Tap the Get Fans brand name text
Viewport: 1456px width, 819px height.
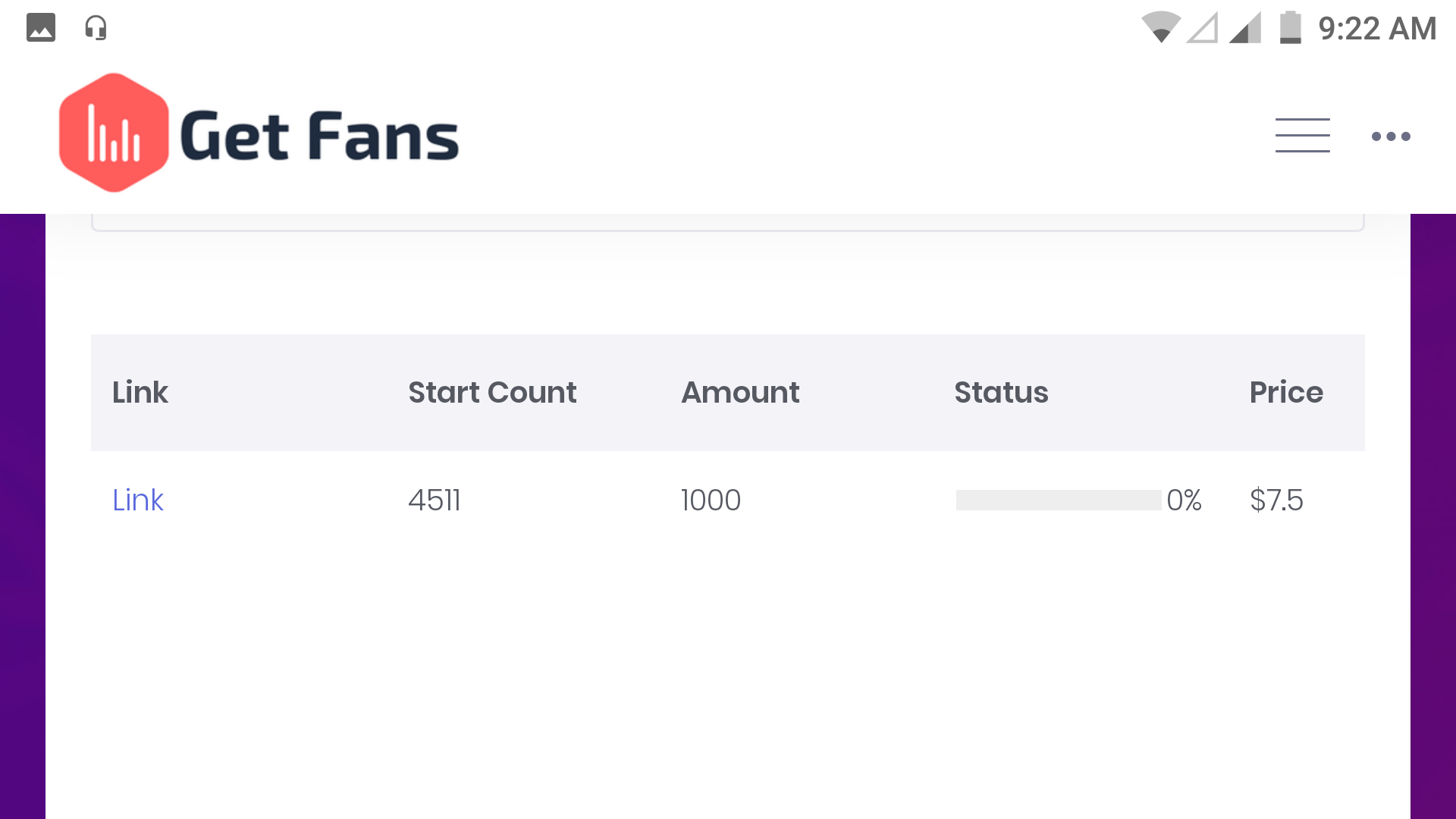(x=319, y=136)
